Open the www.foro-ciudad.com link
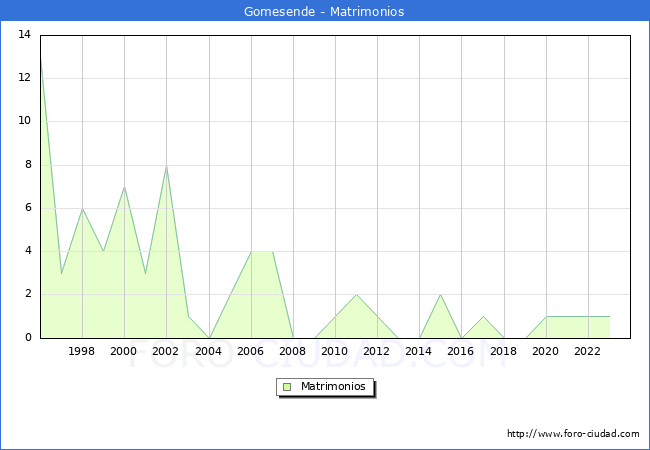 pos(573,434)
